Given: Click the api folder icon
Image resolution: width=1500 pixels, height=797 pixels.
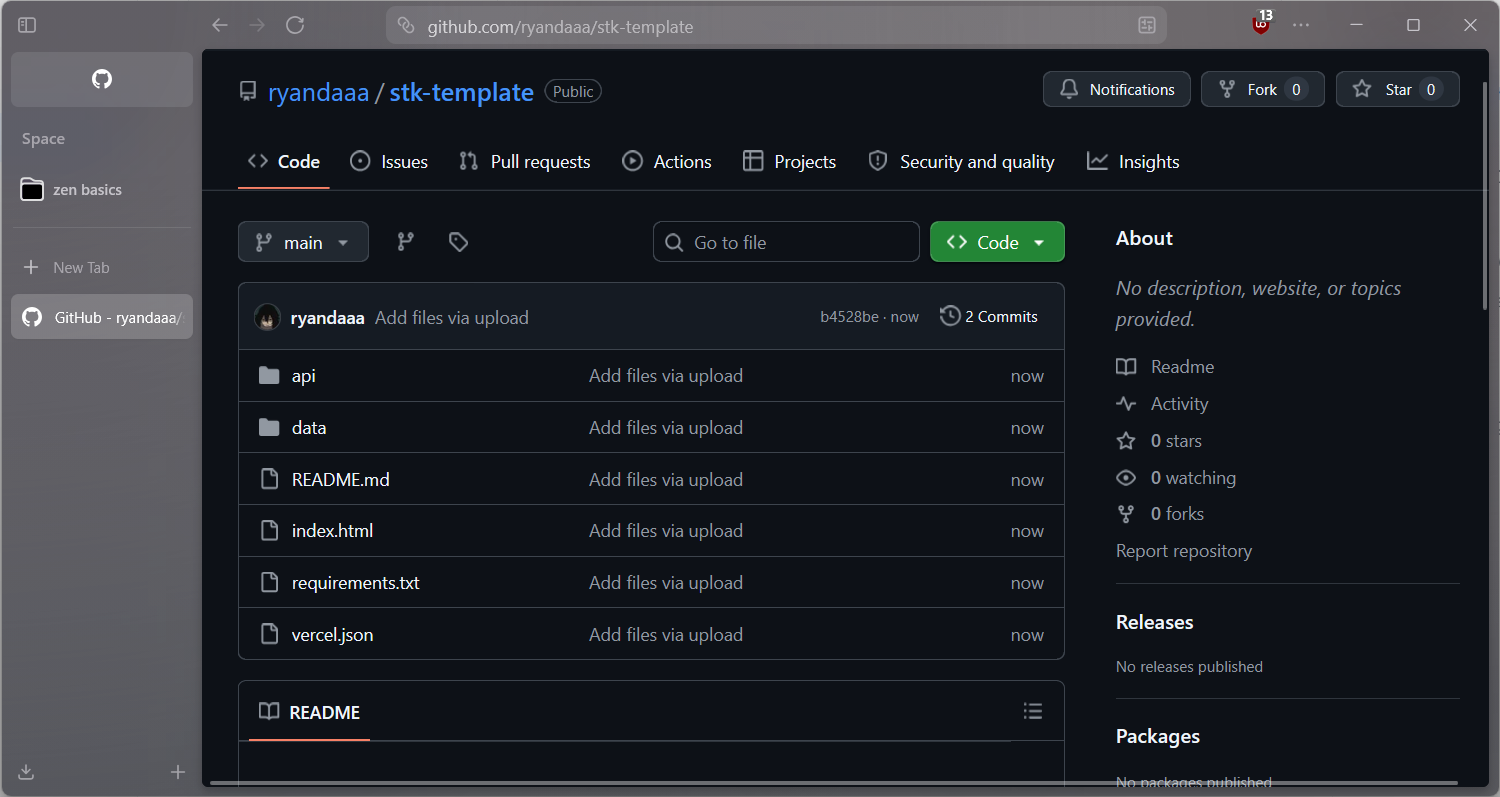Looking at the screenshot, I should coord(269,376).
